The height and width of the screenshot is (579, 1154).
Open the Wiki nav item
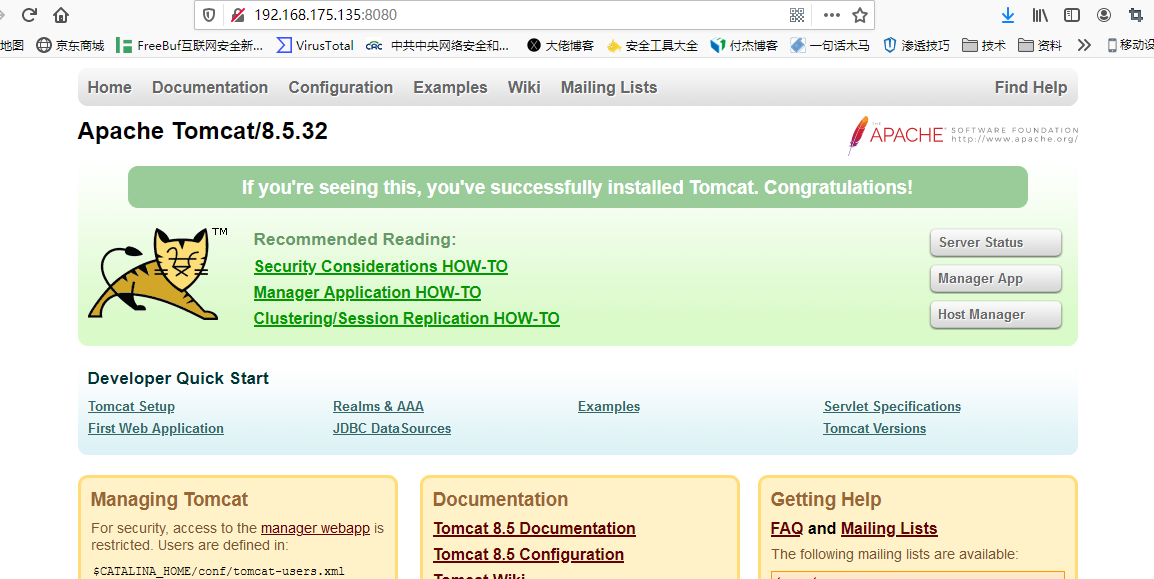click(x=524, y=88)
